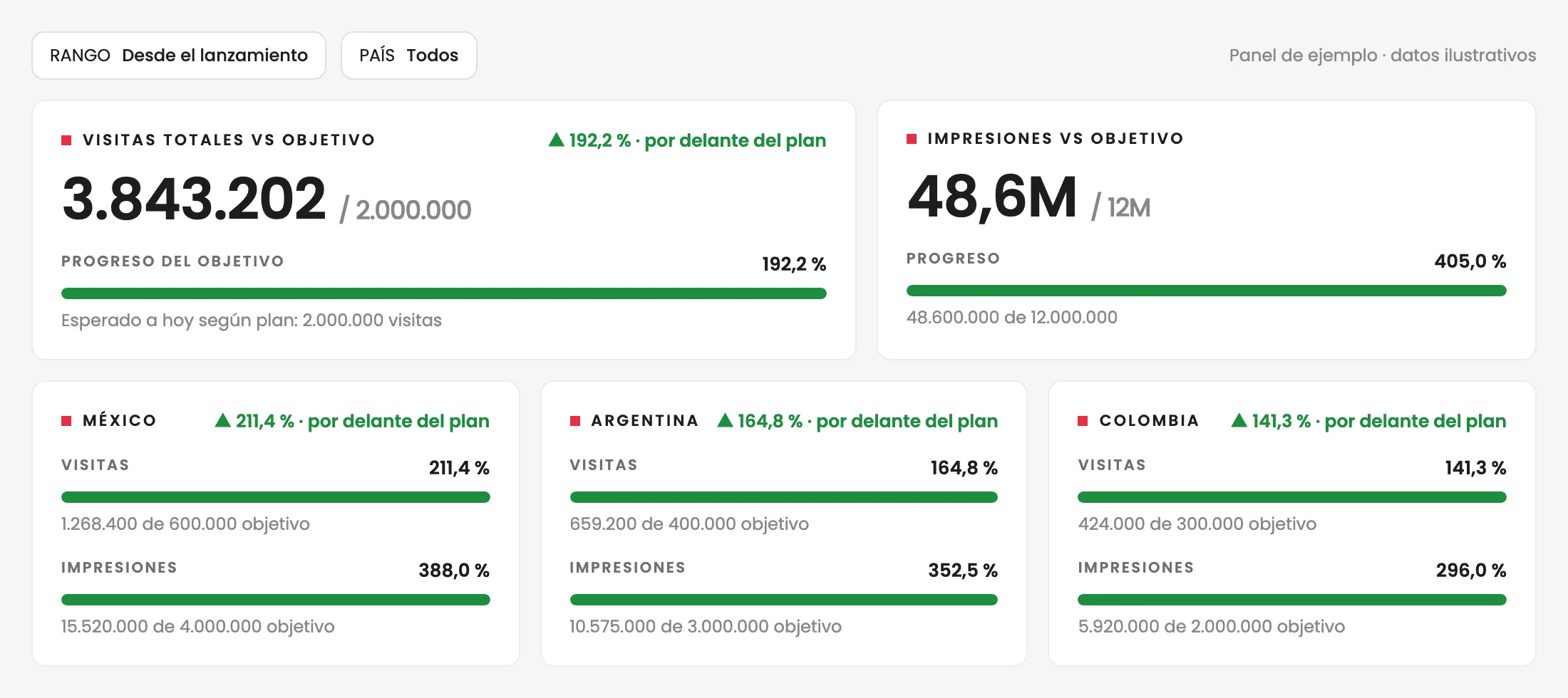Click red square beside Visitas Totales vs Objetivo

[x=66, y=140]
